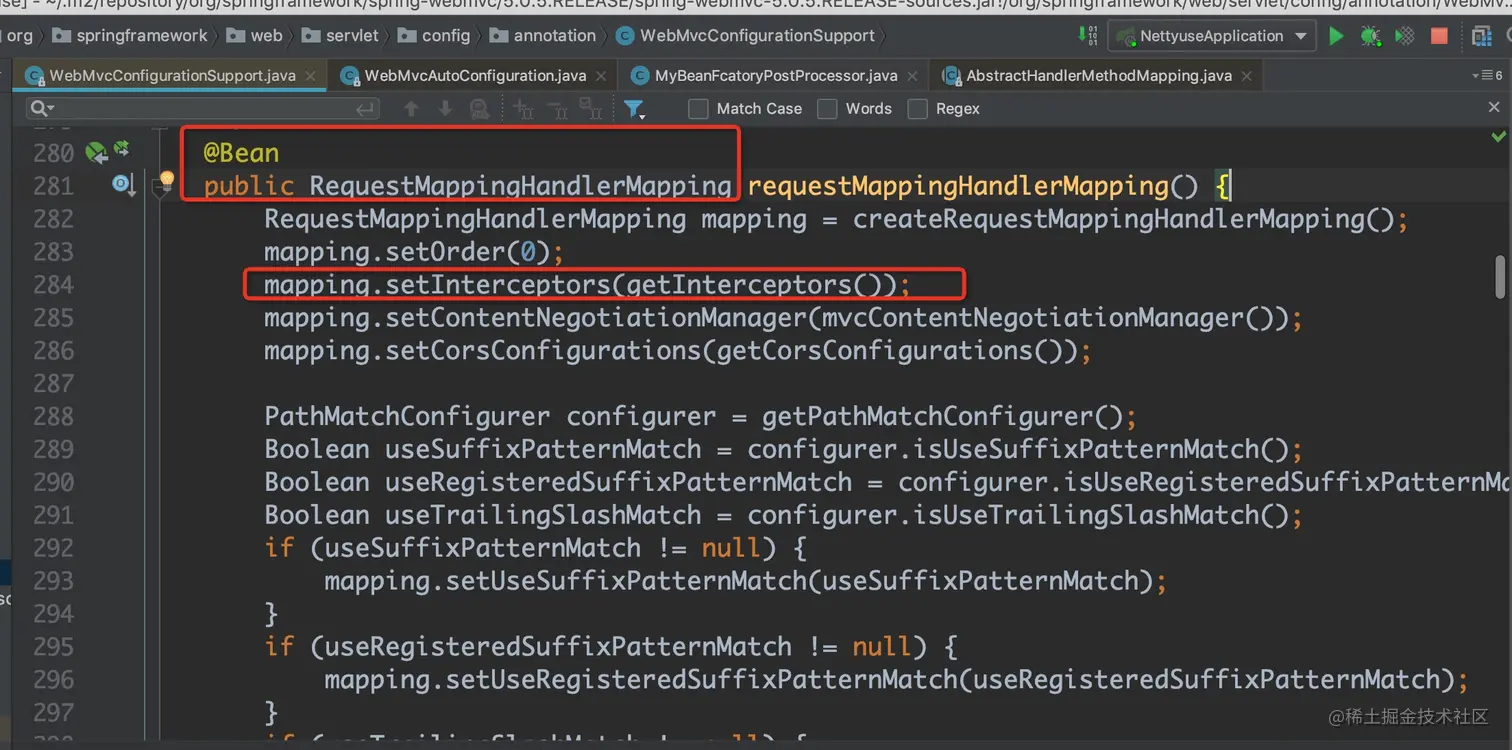The image size is (1512, 750).
Task: Click green inspection checkmark above scrollbar
Action: pos(1498,135)
